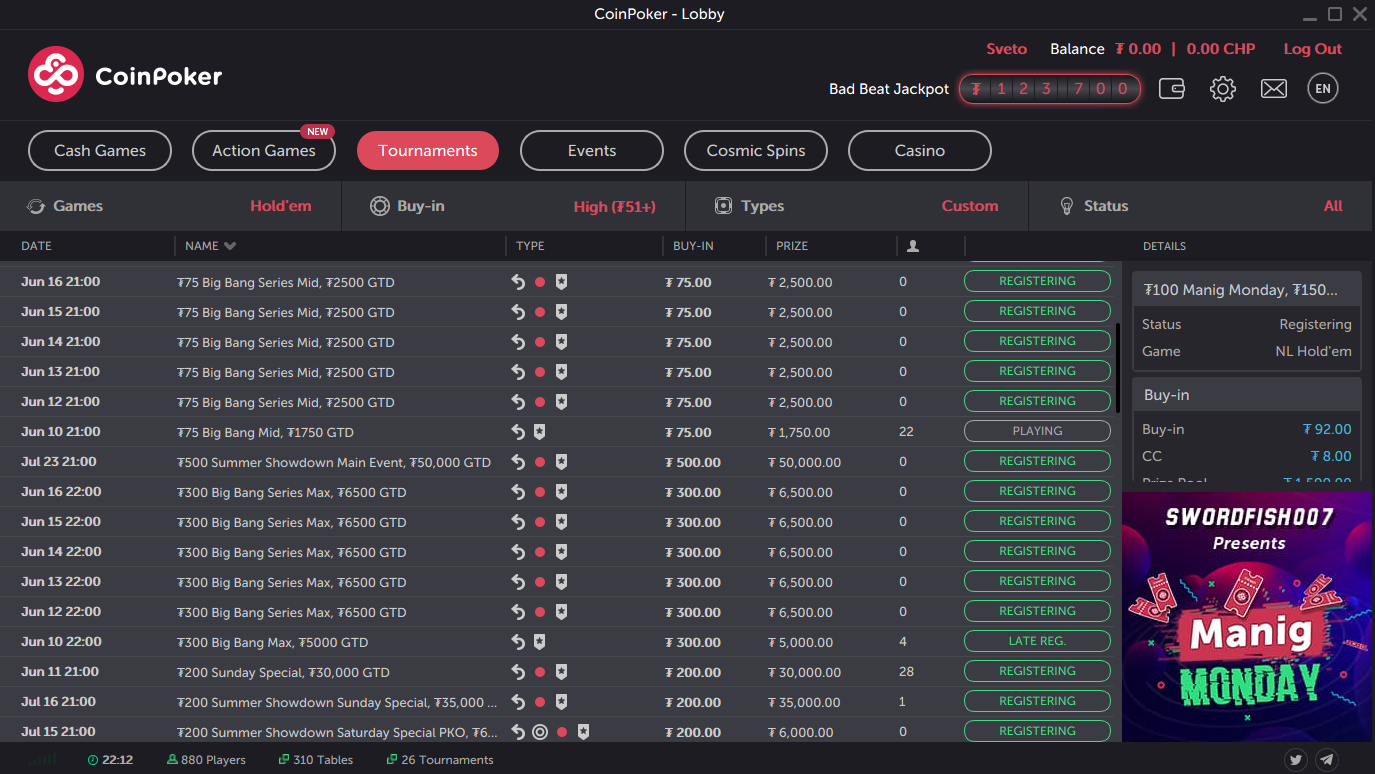The width and height of the screenshot is (1375, 774).
Task: Click the Bad Beat Jackpot counter
Action: [1050, 89]
